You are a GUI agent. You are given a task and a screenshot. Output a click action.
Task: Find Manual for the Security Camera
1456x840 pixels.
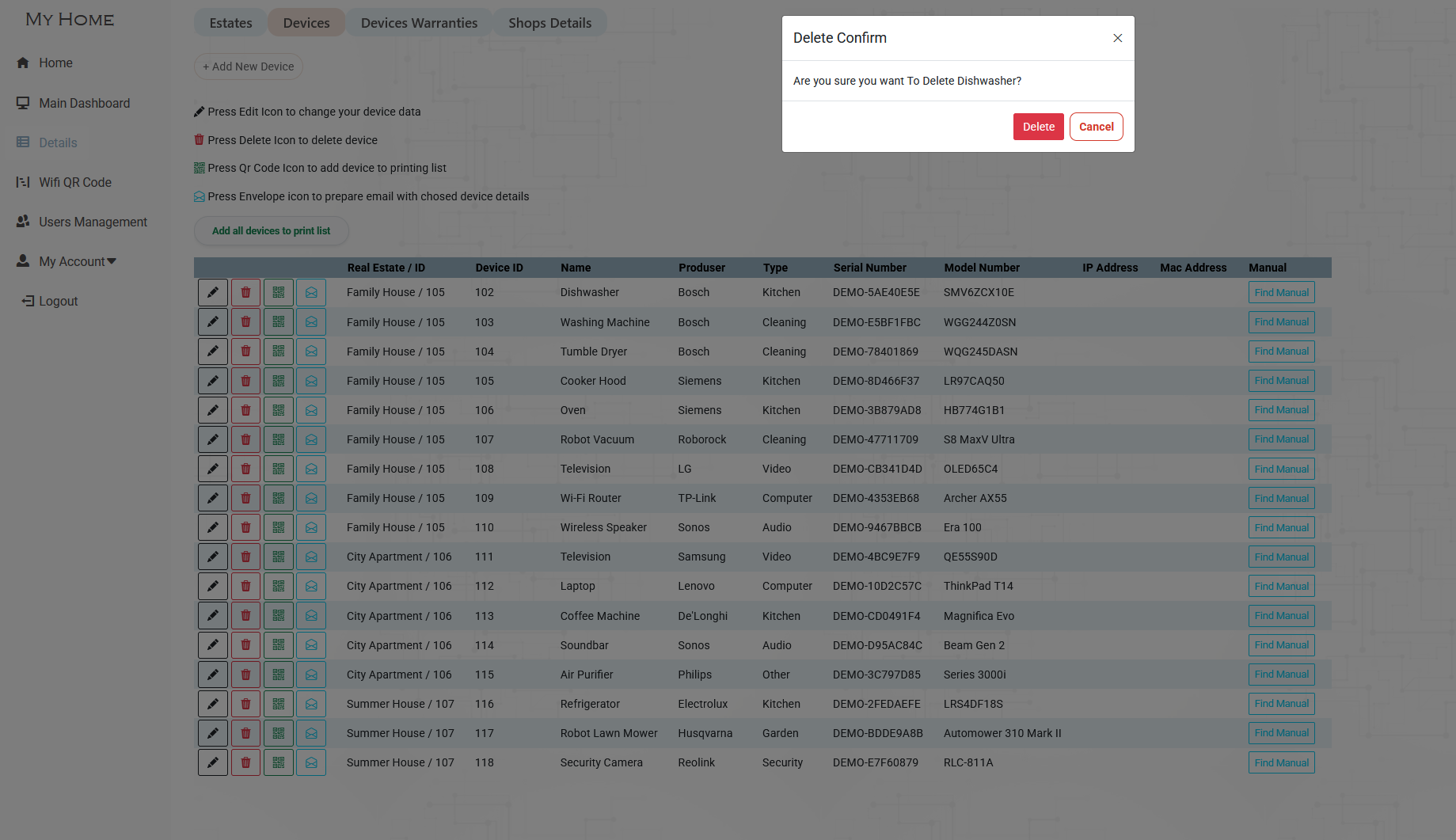(1281, 763)
